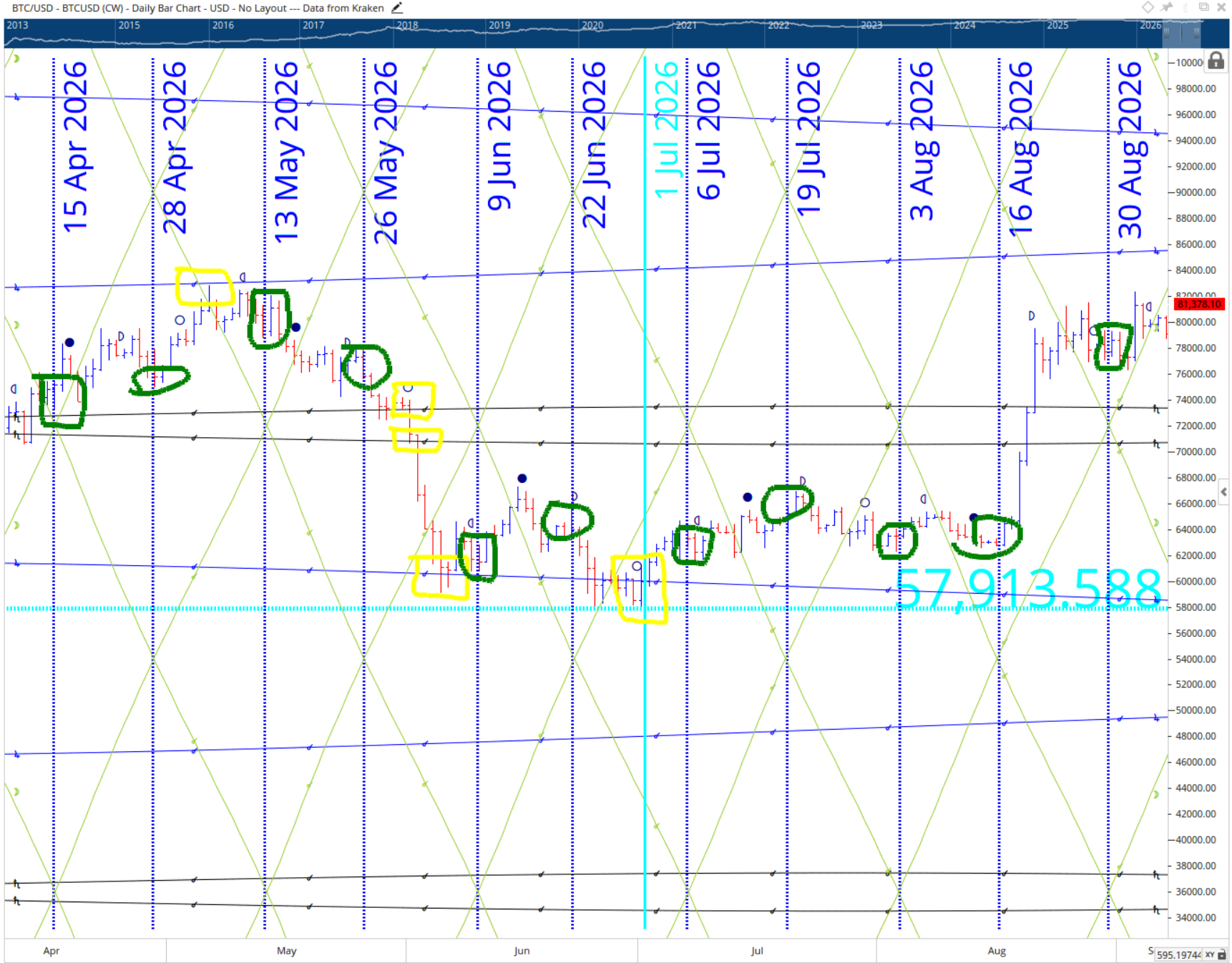Viewport: 1232px width, 963px height.
Task: Click the overlapping-windows restore icon
Action: [x=1204, y=7]
